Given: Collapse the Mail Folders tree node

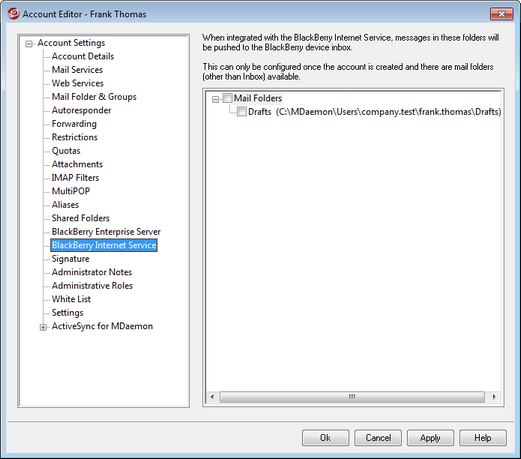Looking at the screenshot, I should coord(215,99).
